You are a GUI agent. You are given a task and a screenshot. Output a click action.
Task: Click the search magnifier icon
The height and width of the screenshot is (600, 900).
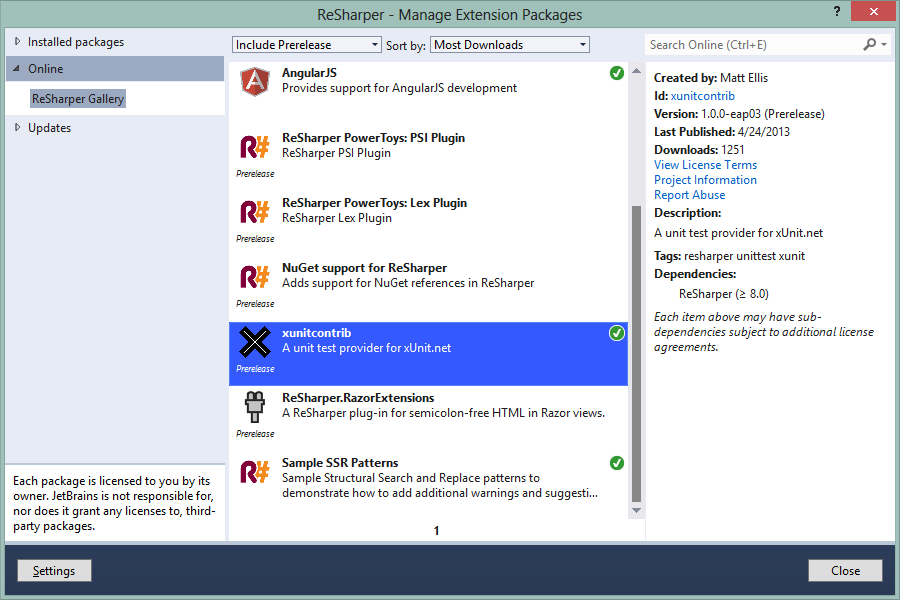[x=870, y=44]
